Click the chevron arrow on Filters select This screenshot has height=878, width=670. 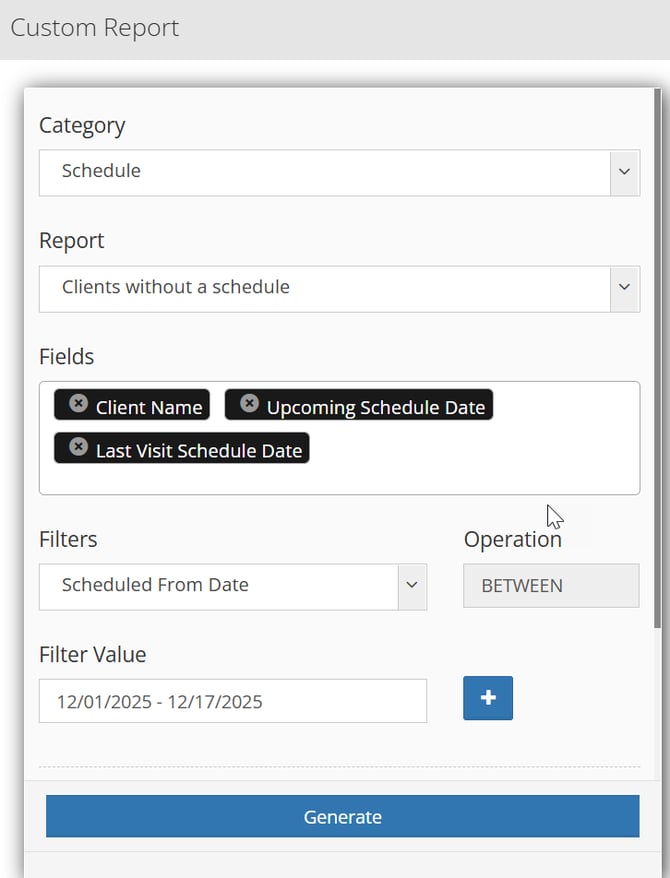click(x=412, y=586)
